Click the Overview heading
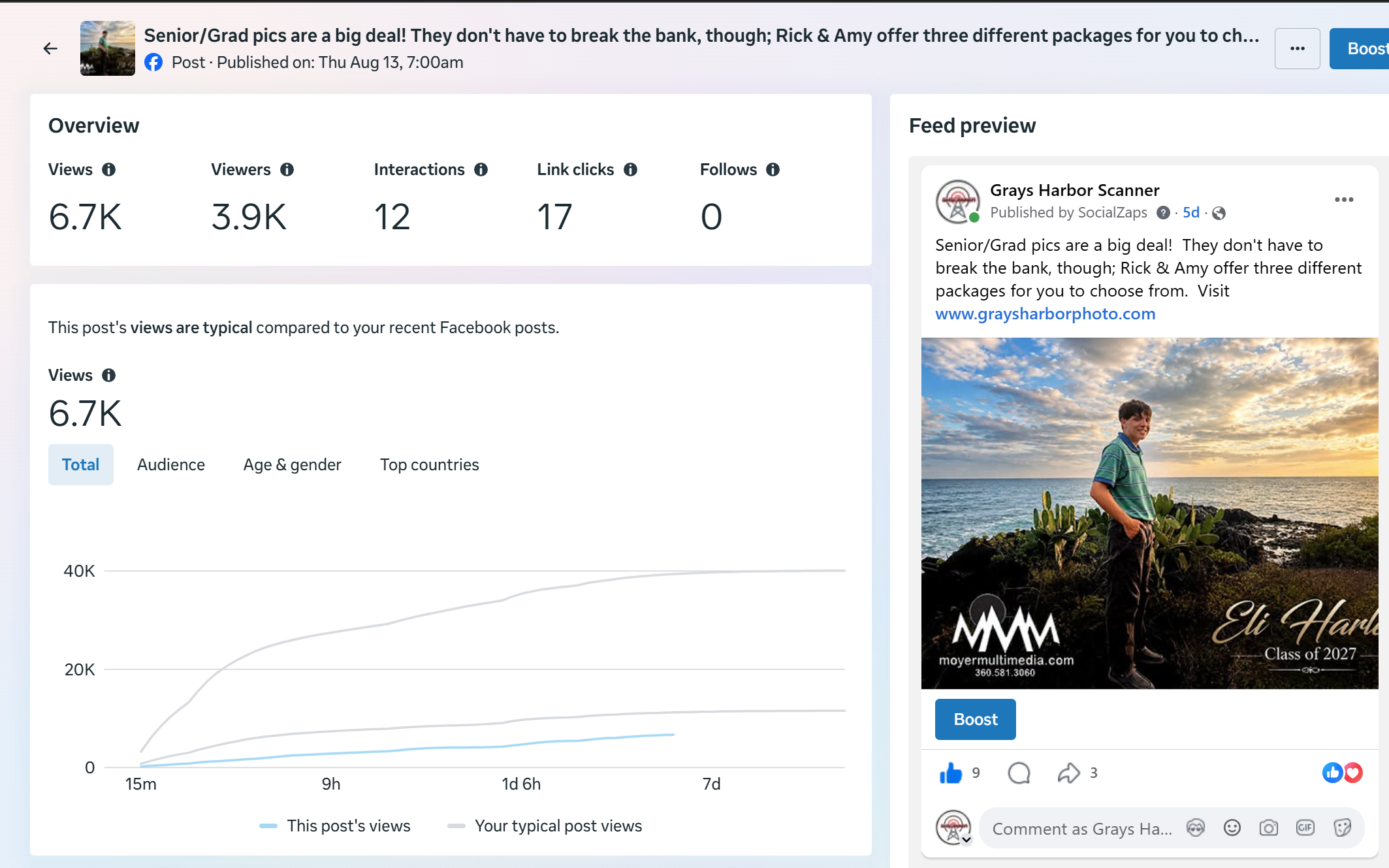 93,125
